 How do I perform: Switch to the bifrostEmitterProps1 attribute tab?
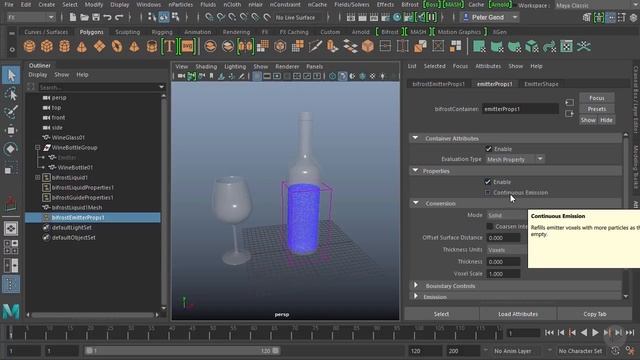(438, 84)
